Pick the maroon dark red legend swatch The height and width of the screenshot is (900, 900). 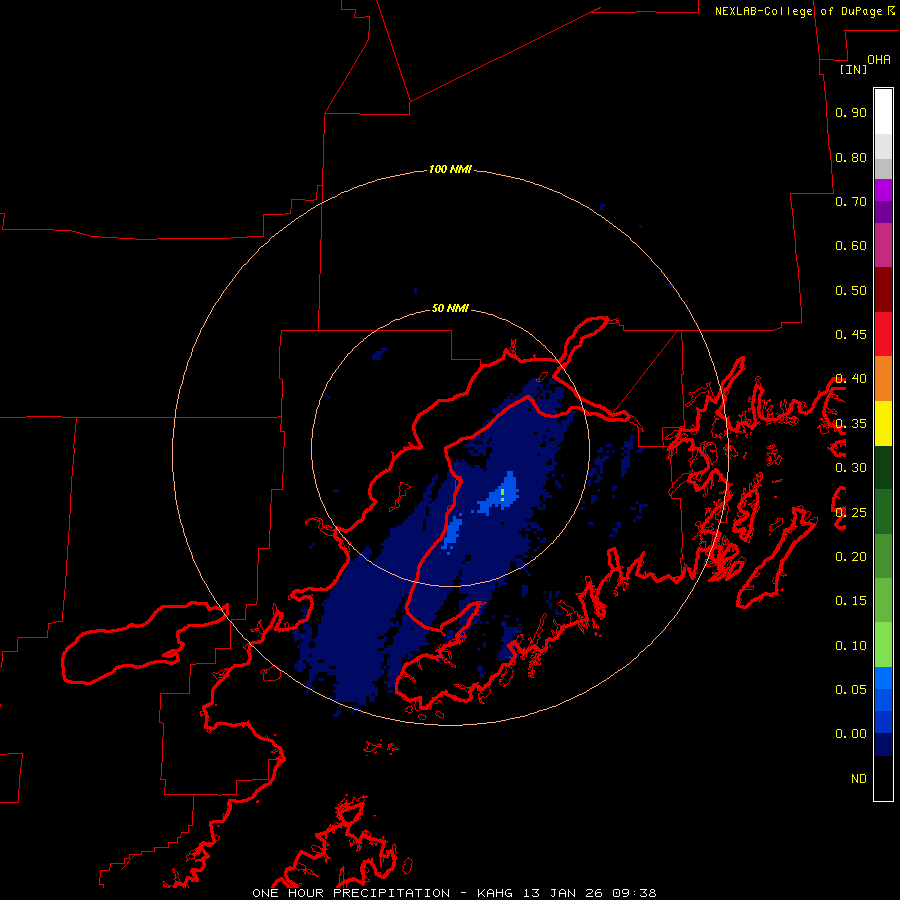pos(883,290)
